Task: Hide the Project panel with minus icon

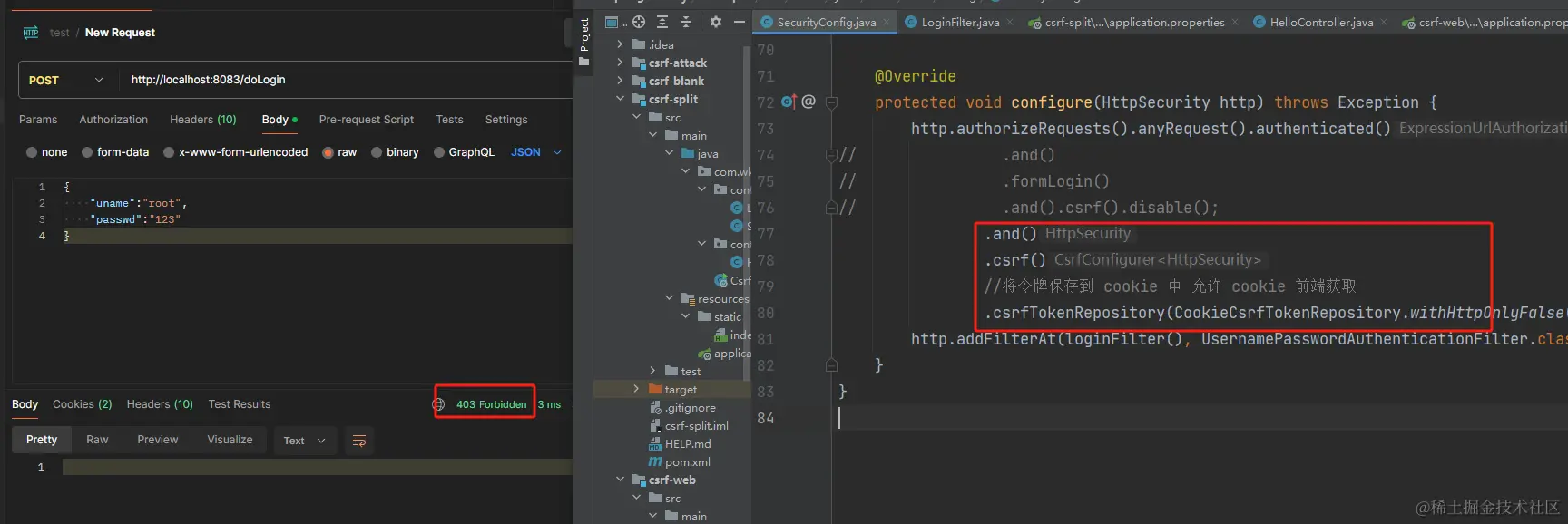Action: point(740,22)
